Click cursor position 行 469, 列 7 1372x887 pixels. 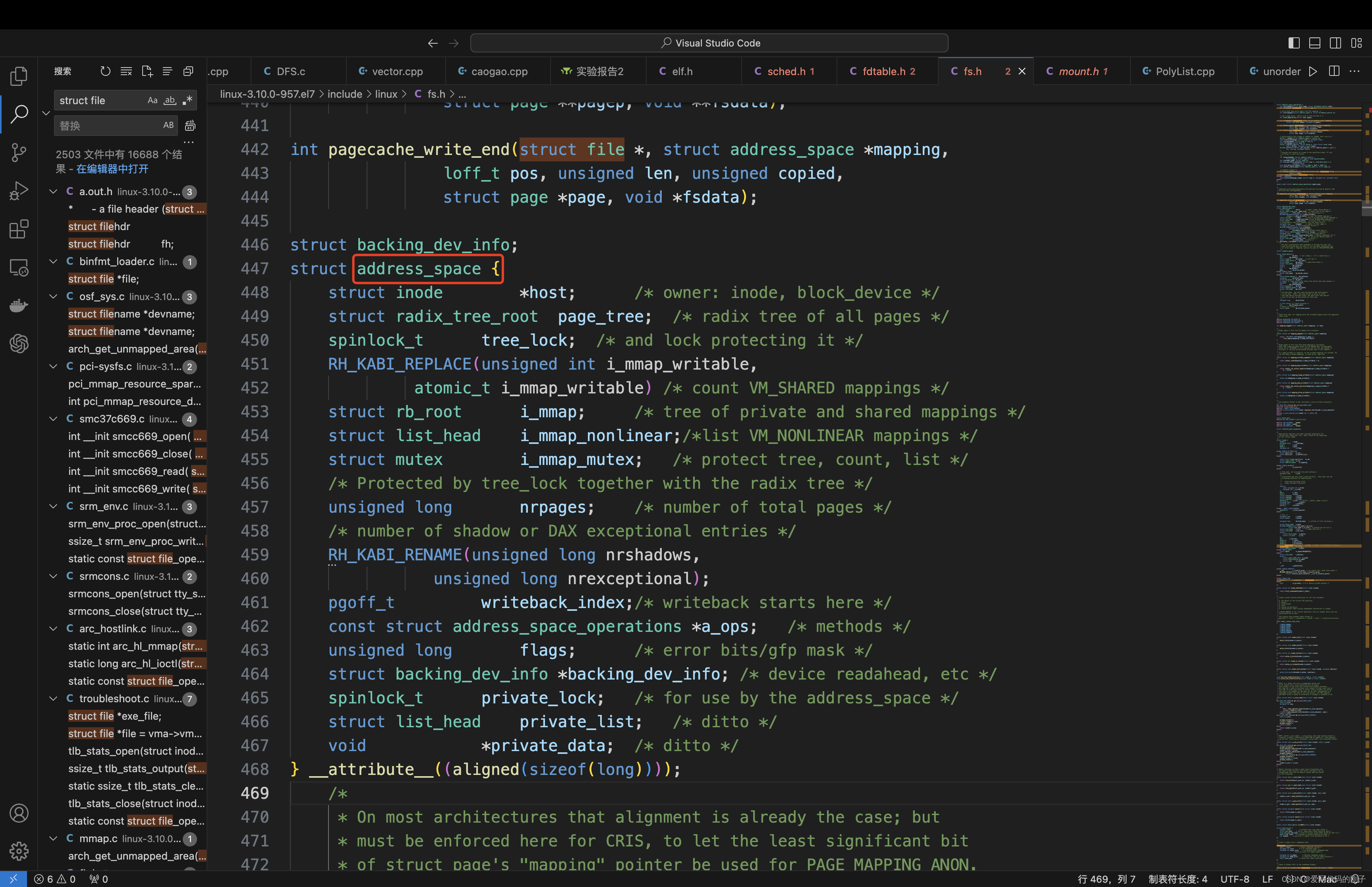[x=1107, y=879]
